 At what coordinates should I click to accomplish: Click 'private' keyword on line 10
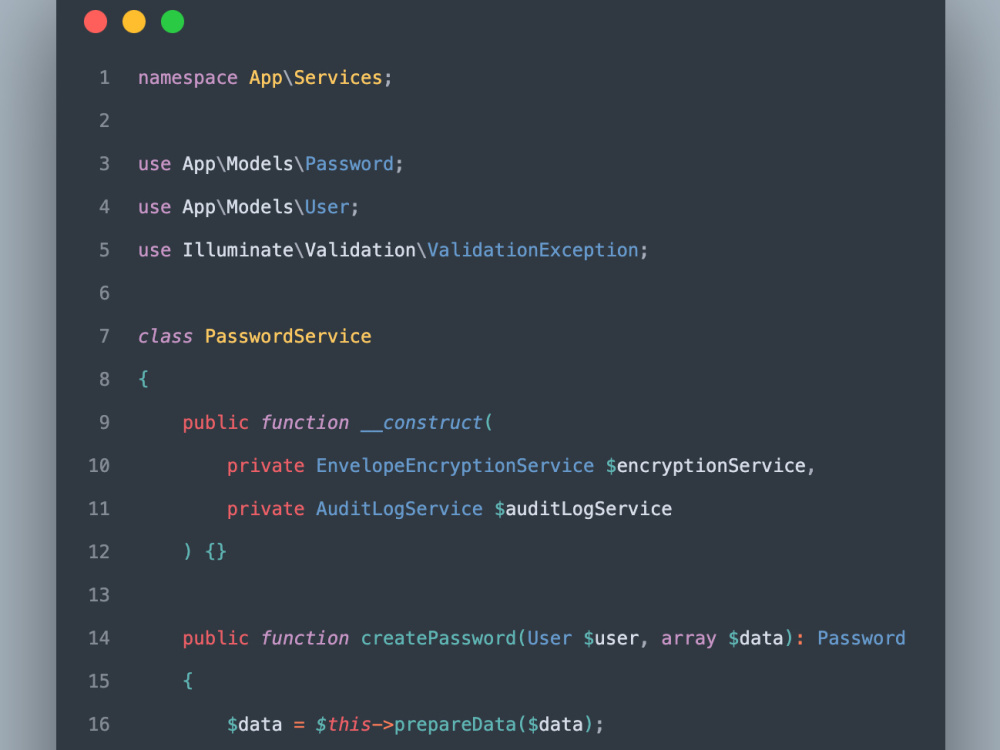pos(266,466)
